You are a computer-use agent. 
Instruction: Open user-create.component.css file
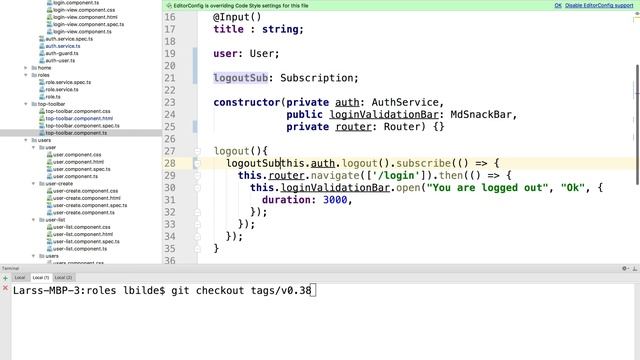pos(82,191)
